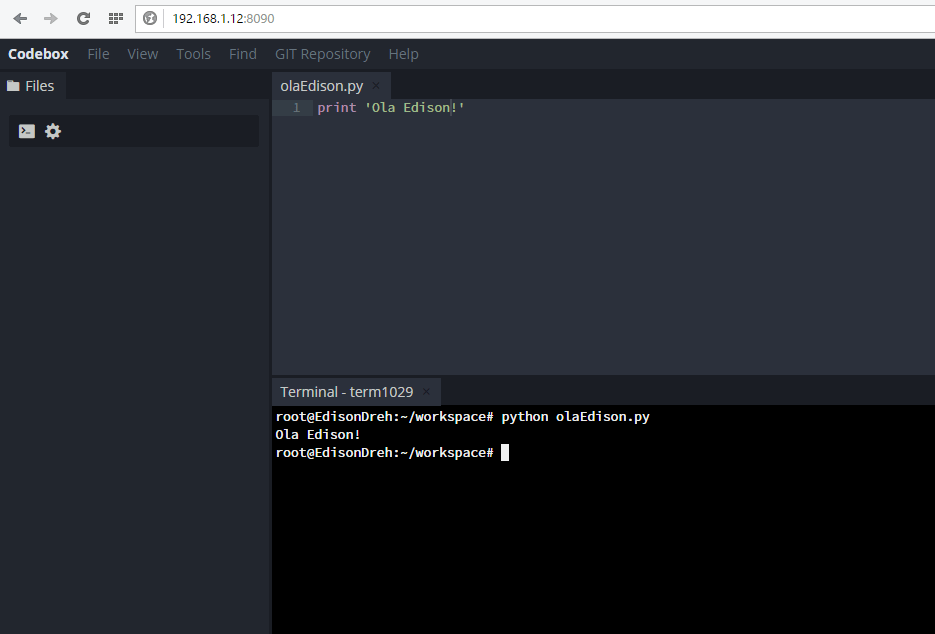The image size is (935, 634).
Task: Click the folder icon on the Files tab
Action: pos(14,86)
